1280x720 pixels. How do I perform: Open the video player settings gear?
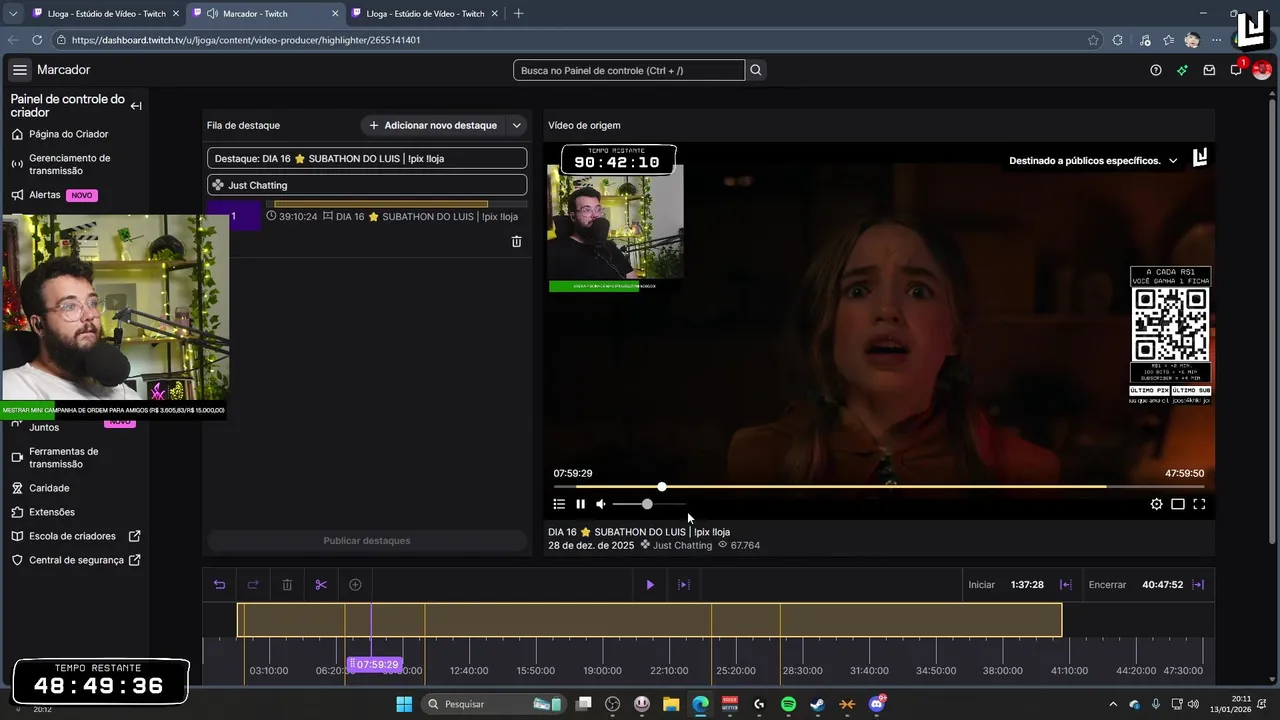pyautogui.click(x=1157, y=504)
